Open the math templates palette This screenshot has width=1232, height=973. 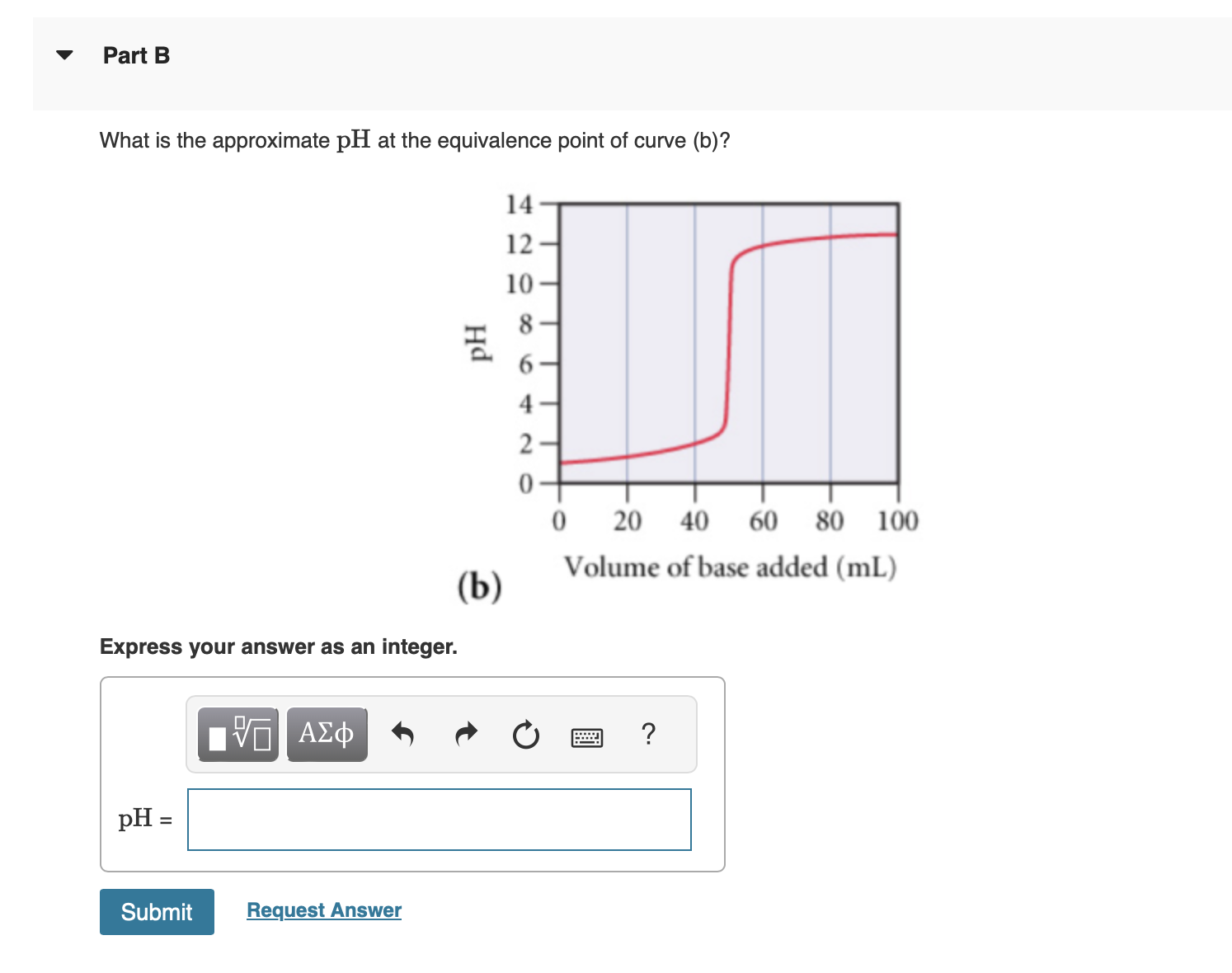coord(237,734)
